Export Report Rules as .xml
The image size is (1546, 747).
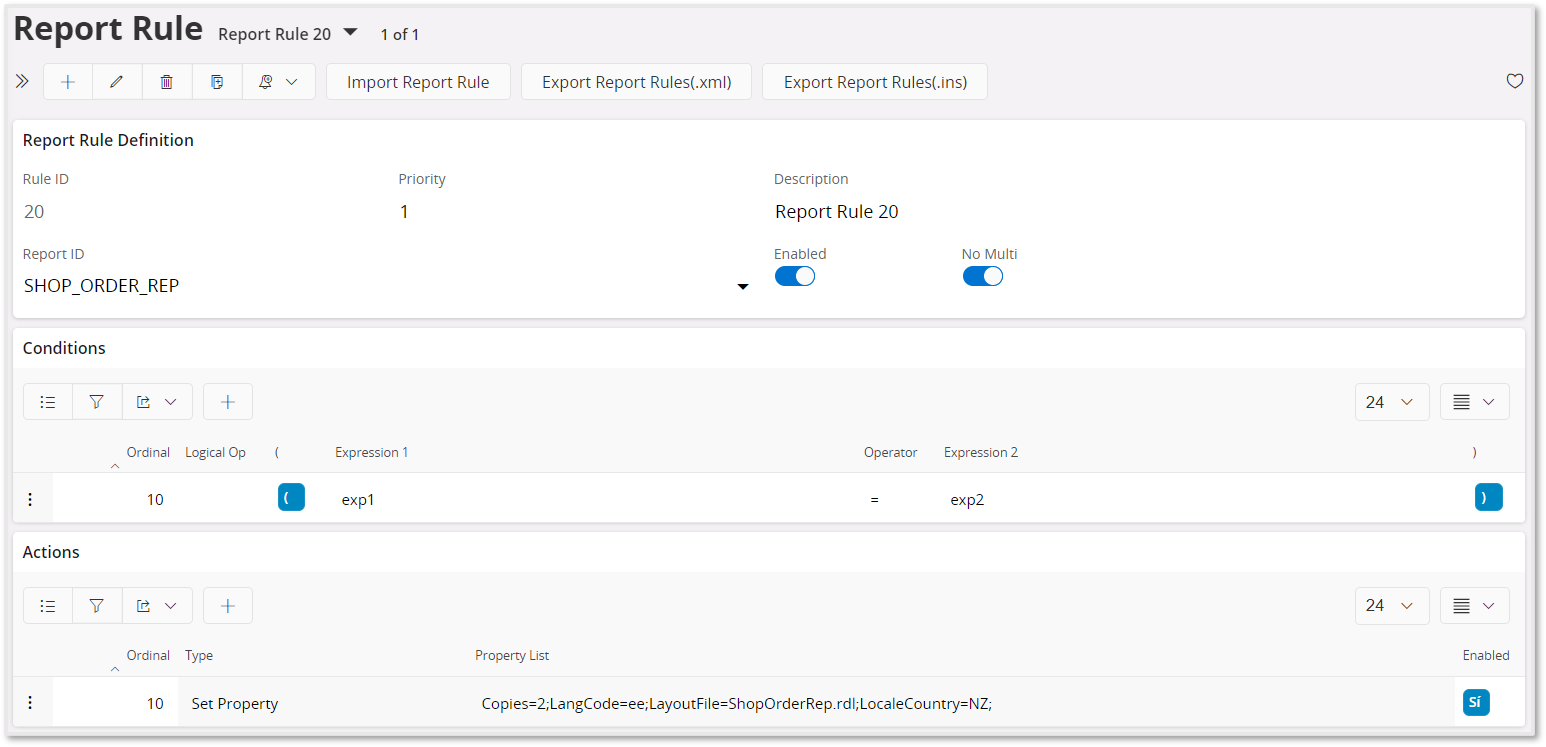coord(636,81)
